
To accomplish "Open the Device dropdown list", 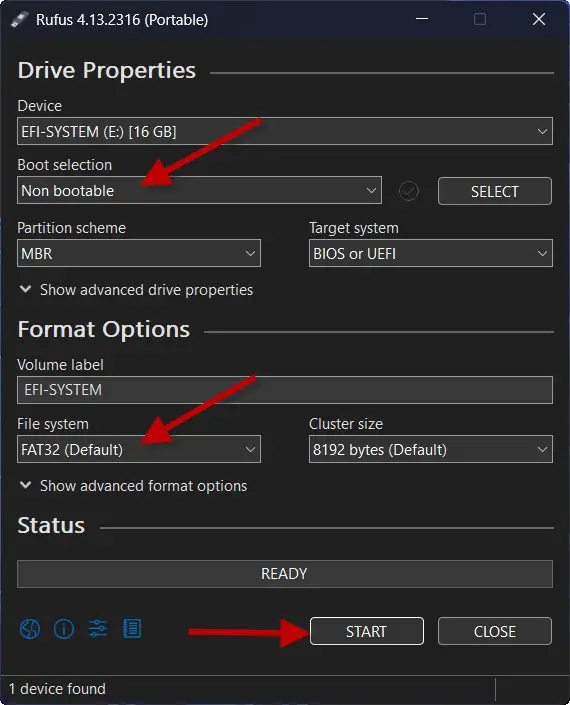I will click(285, 131).
